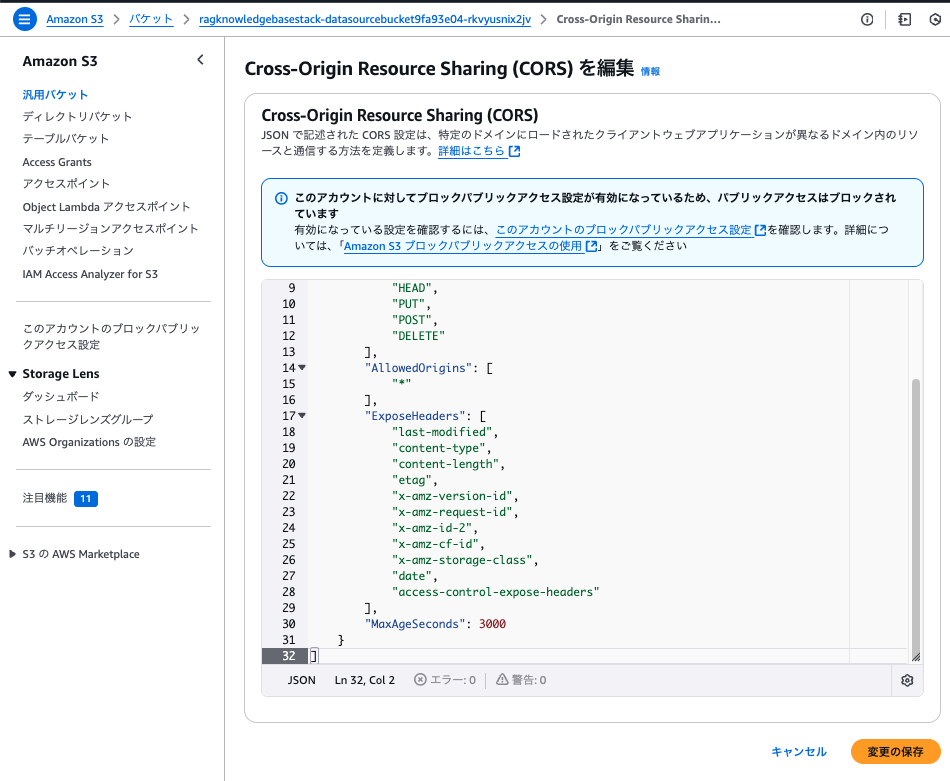Click the "x-amz-version-id" line

pos(454,496)
